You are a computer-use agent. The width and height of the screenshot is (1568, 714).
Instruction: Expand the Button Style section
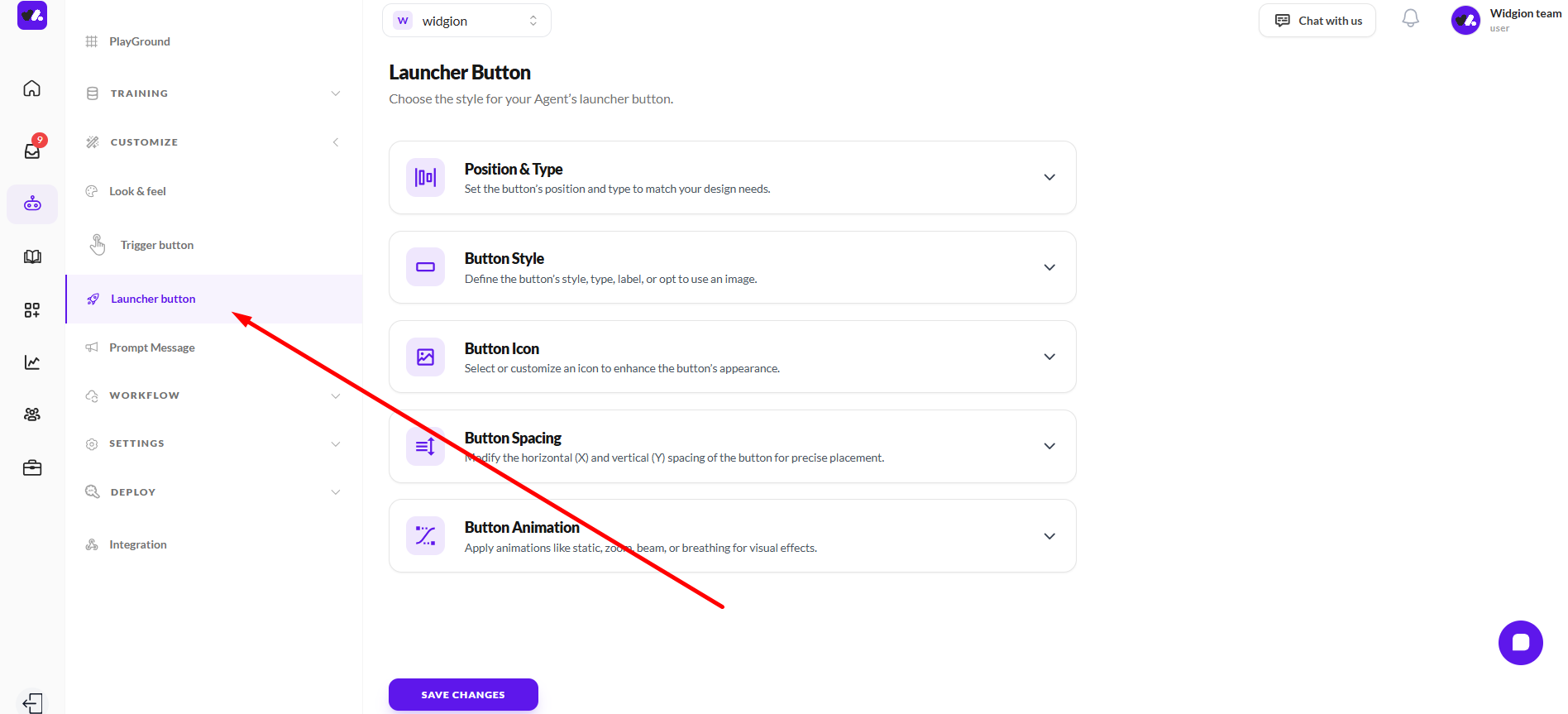pos(1049,267)
